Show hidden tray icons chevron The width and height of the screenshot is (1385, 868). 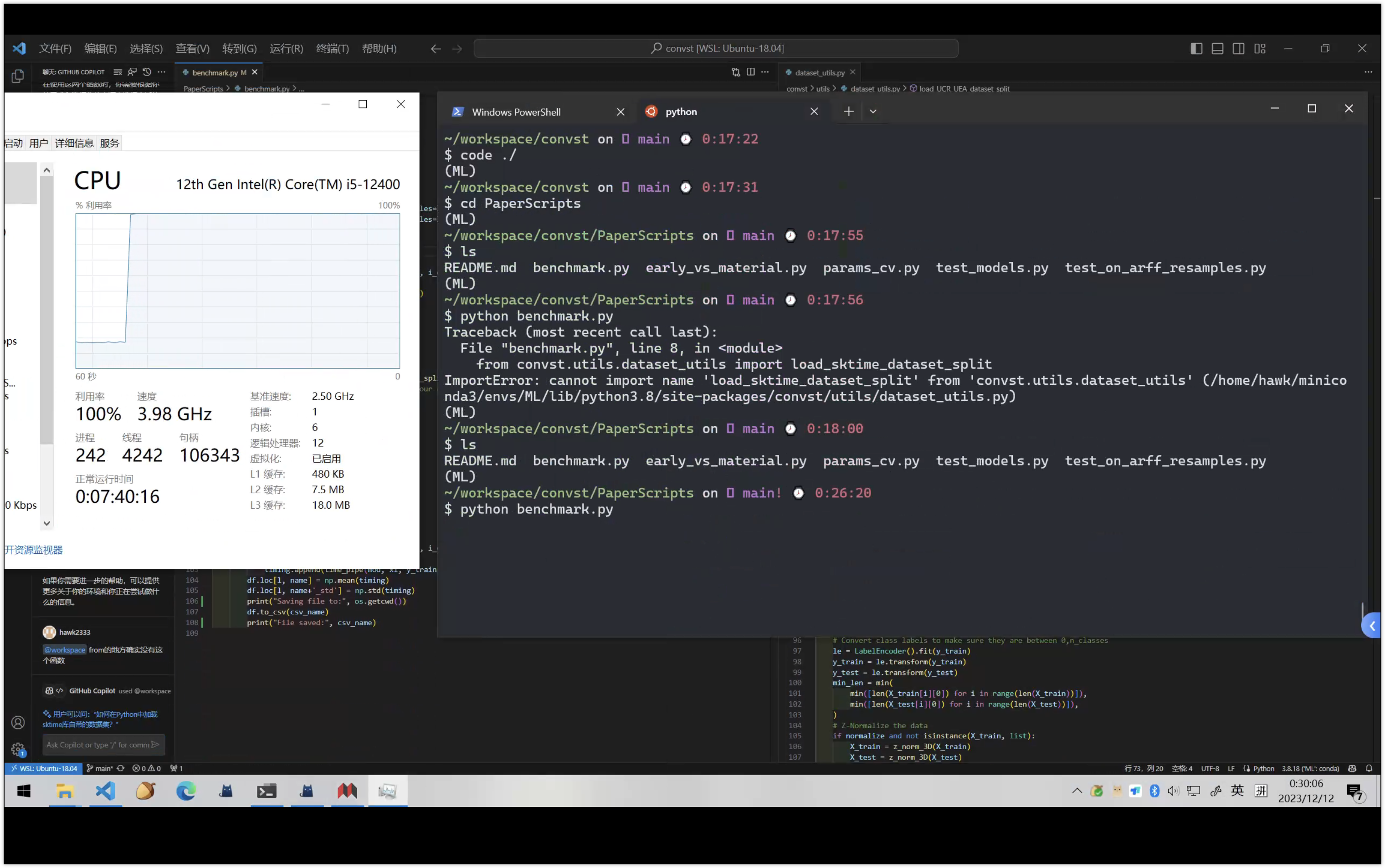(x=1077, y=791)
